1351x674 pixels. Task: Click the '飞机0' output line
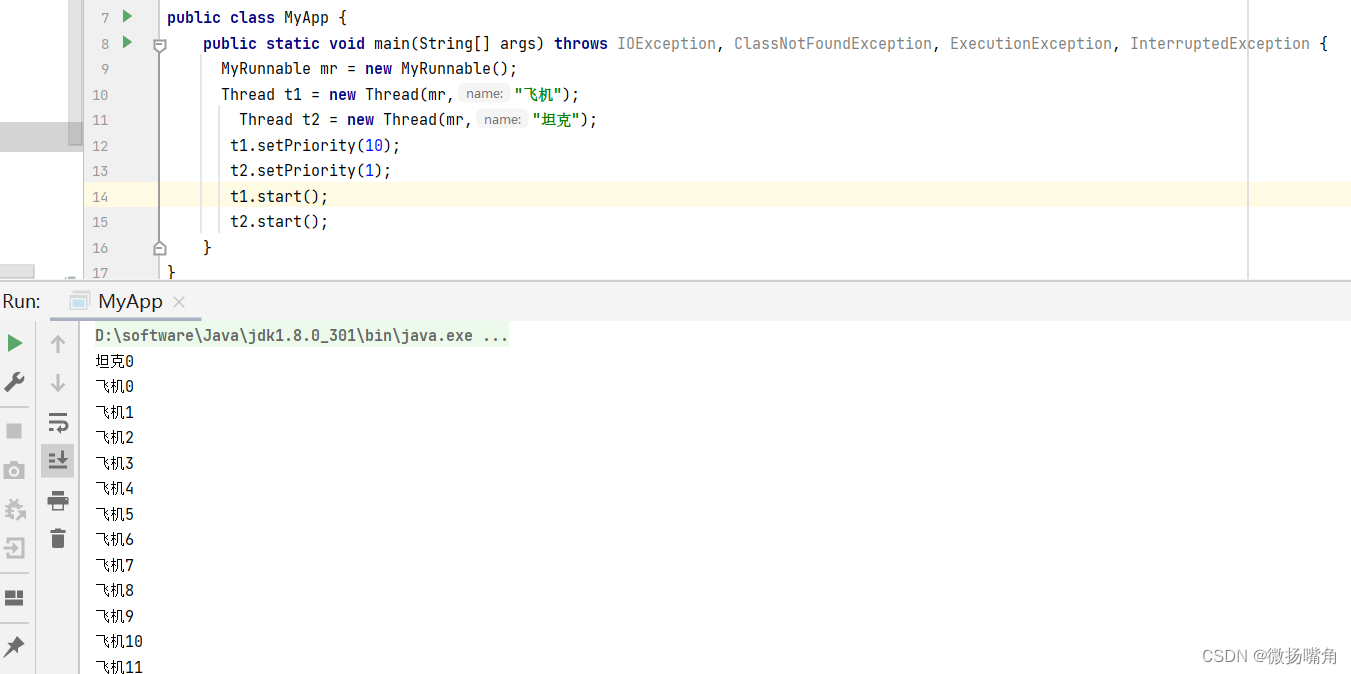click(114, 387)
